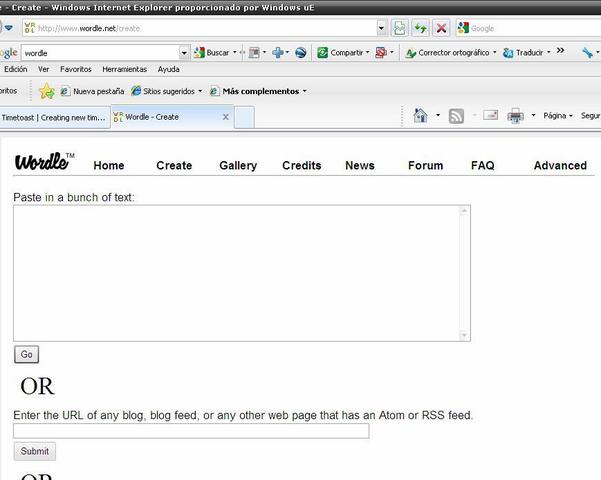Click the blue plus icon in Google toolbar

coord(278,53)
